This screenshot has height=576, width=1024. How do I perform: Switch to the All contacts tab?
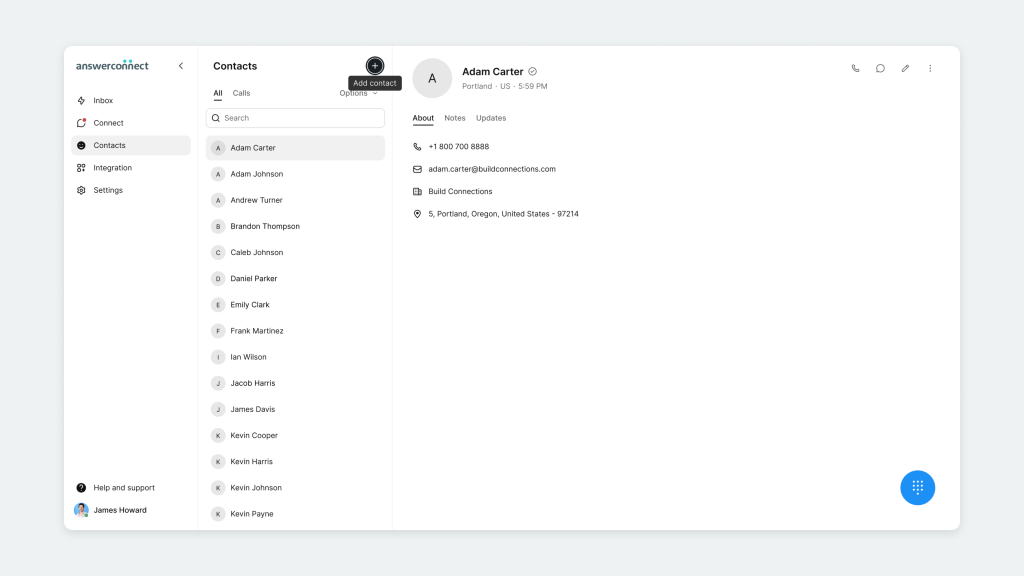[217, 93]
